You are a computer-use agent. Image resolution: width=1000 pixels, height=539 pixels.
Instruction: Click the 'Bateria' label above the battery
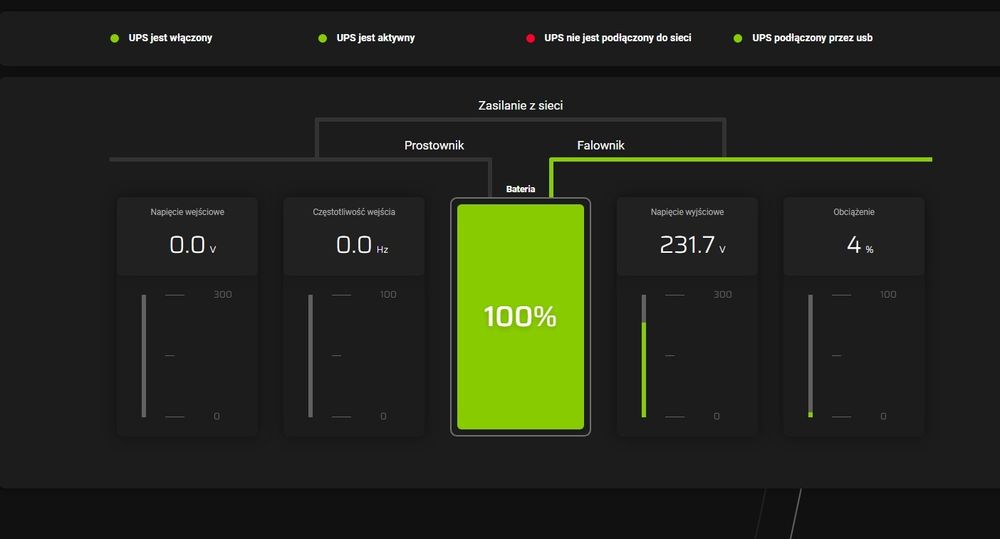(x=520, y=189)
